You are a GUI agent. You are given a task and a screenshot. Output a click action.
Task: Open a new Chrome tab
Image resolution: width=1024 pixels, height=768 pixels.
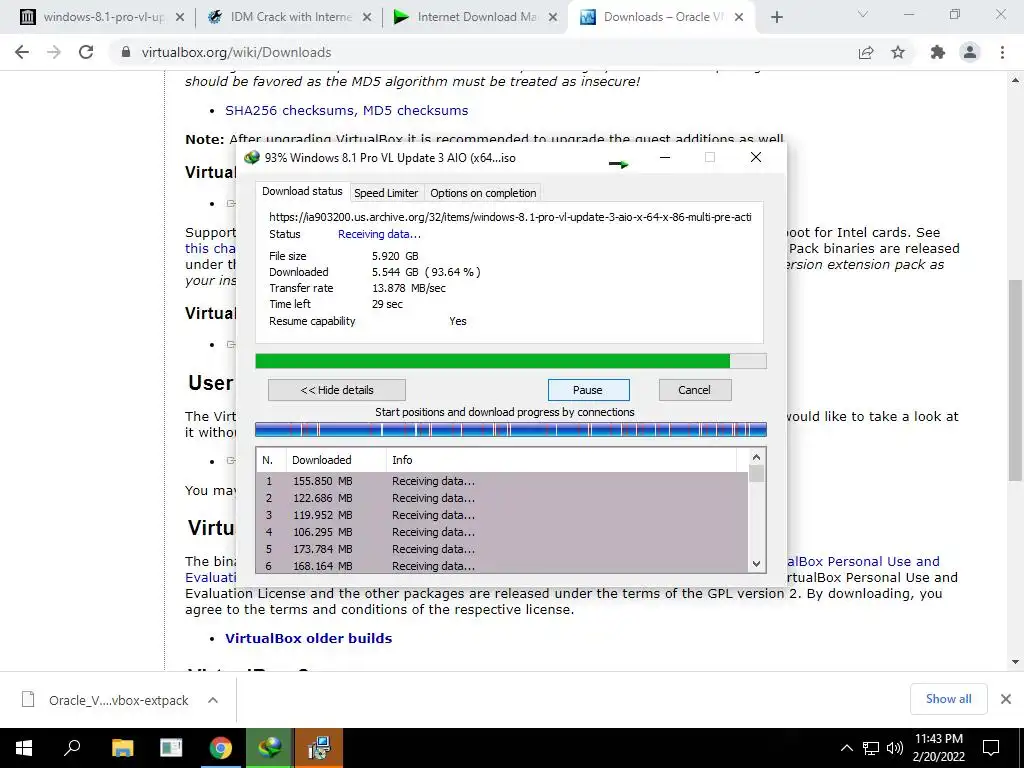[x=776, y=18]
